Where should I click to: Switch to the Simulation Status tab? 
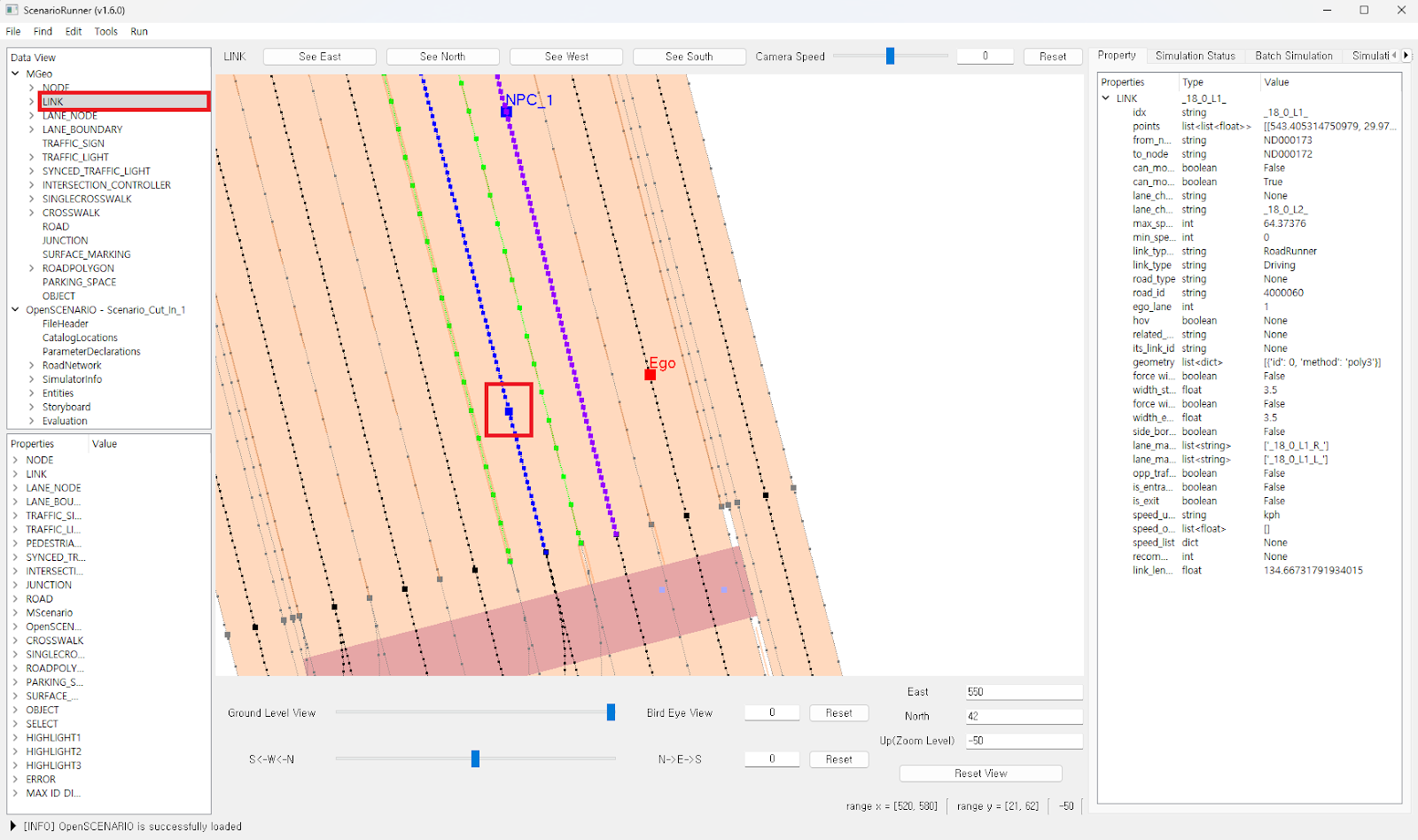[1195, 56]
